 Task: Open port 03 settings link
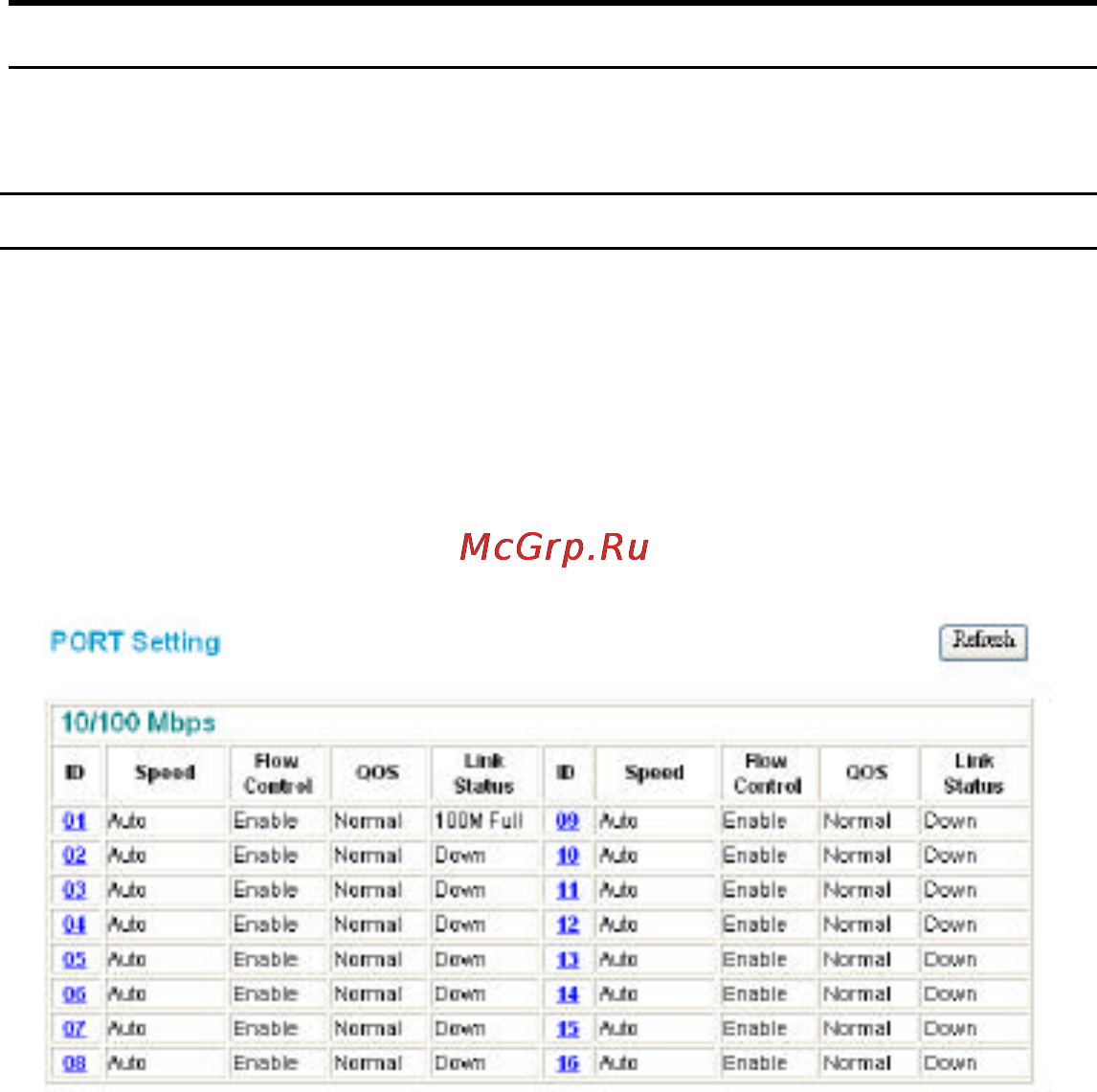coord(74,890)
